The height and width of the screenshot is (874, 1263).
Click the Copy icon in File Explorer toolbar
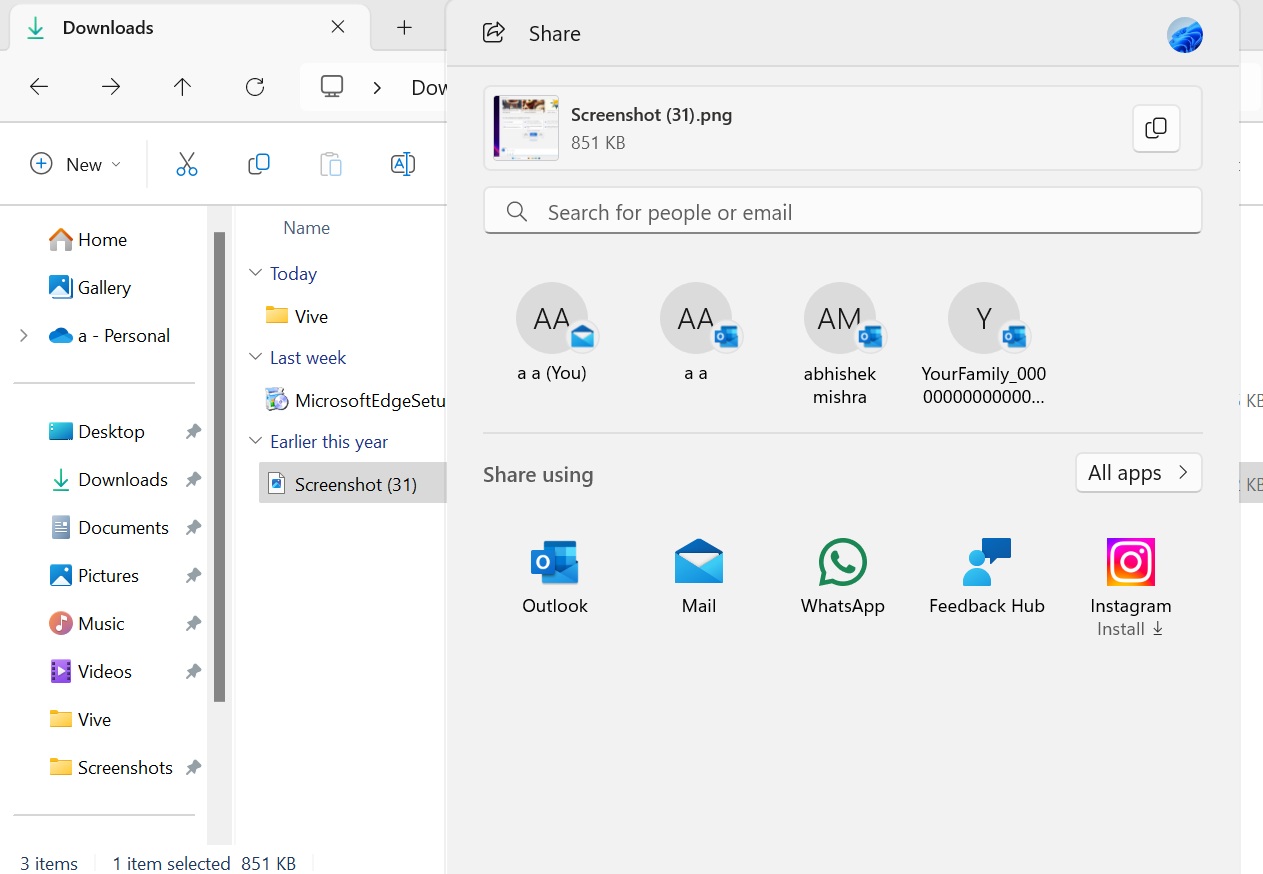click(x=259, y=164)
